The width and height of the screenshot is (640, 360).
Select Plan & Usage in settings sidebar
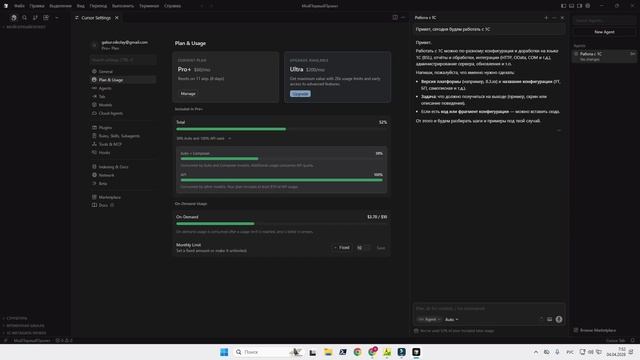(x=123, y=80)
